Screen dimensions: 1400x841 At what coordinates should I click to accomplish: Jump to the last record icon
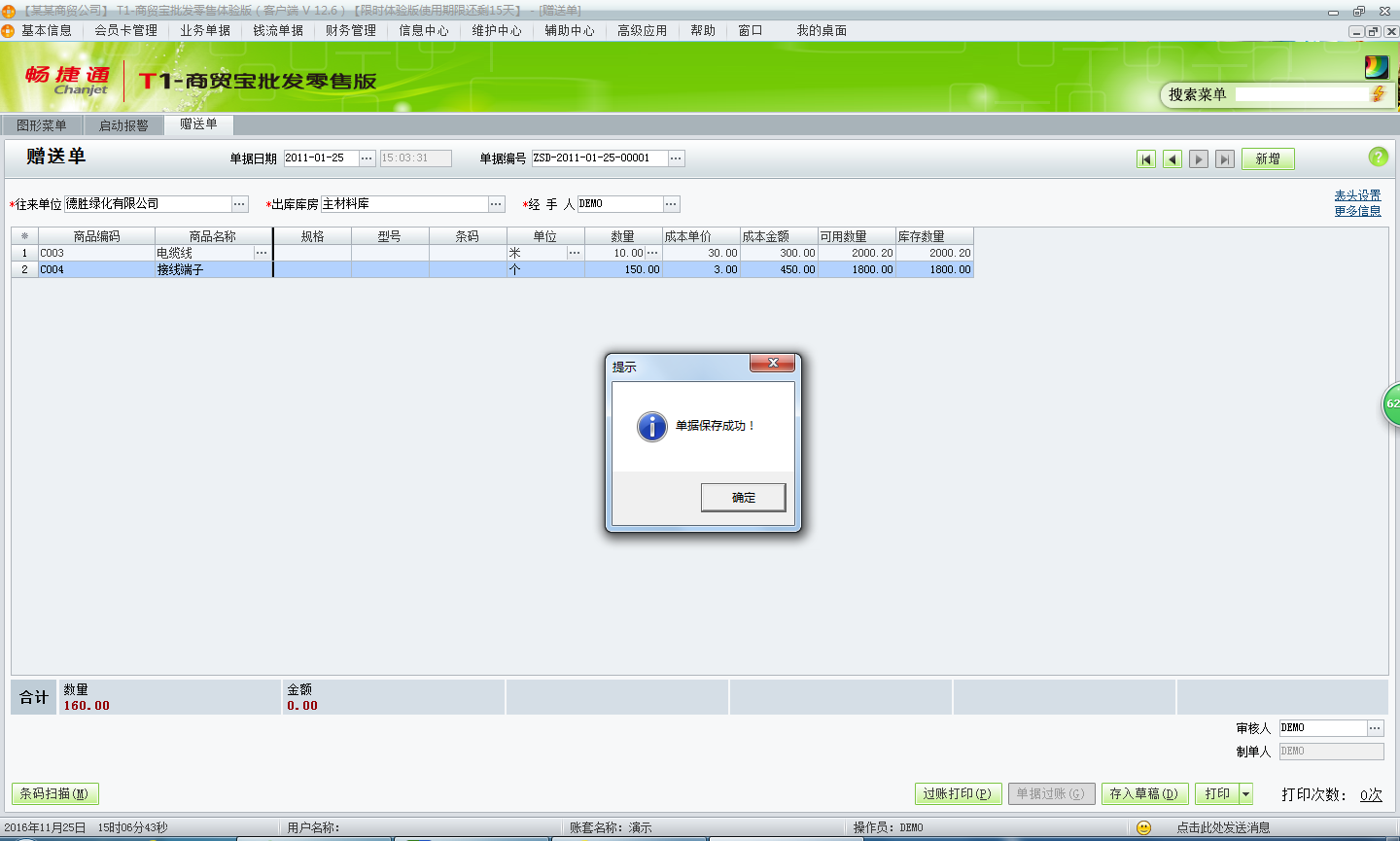[x=1225, y=159]
